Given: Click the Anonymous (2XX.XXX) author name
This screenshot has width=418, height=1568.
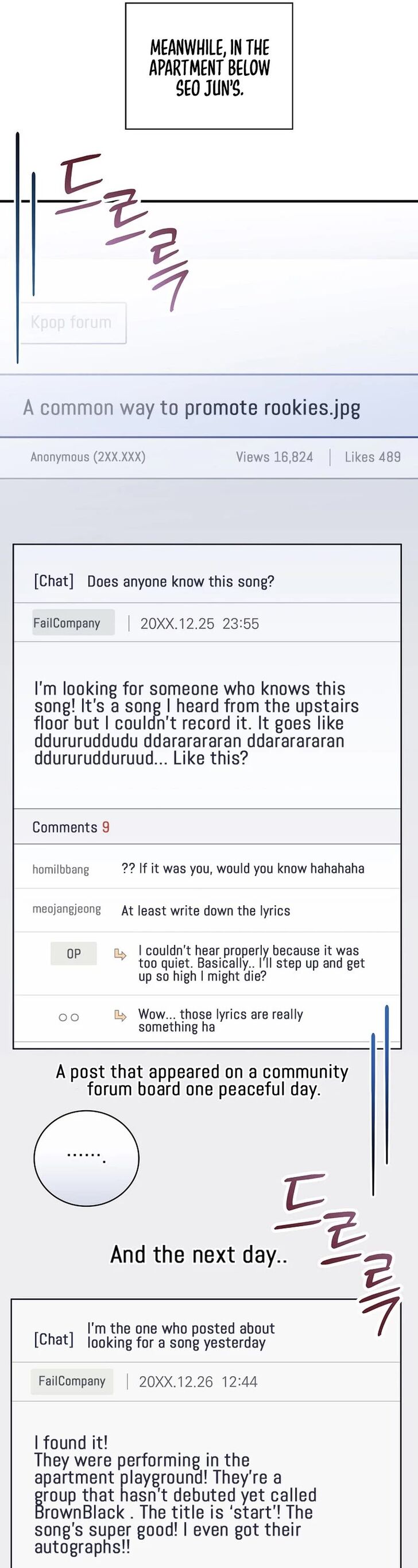Looking at the screenshot, I should 88,457.
